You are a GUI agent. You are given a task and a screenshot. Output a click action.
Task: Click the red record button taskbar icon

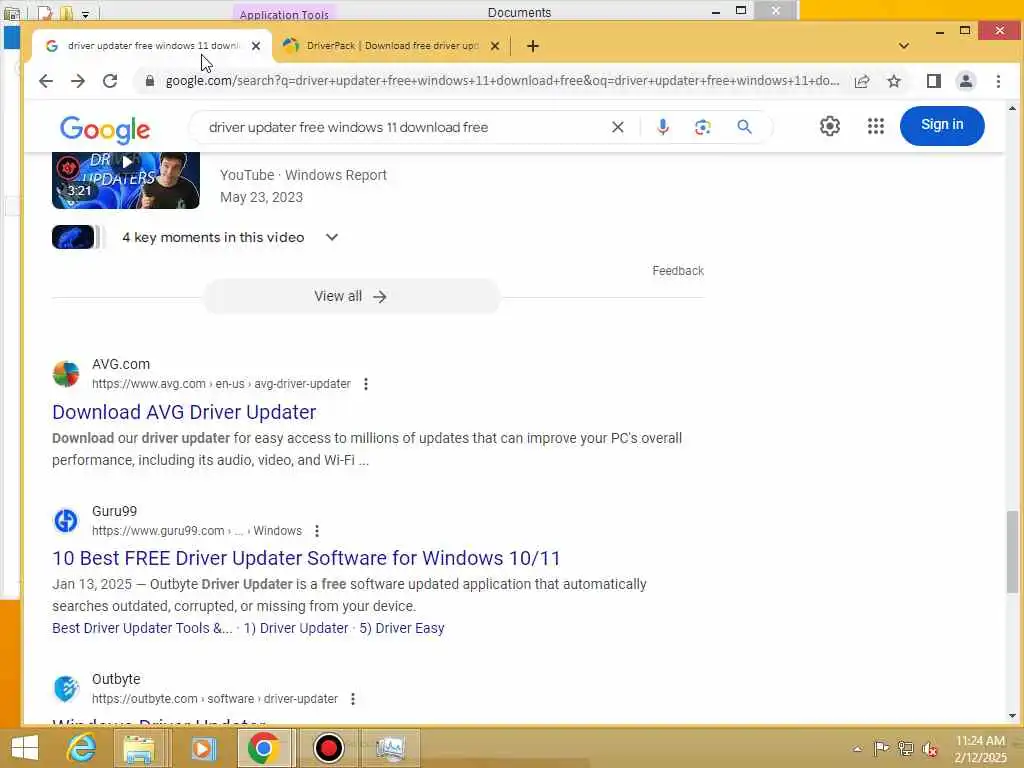328,748
